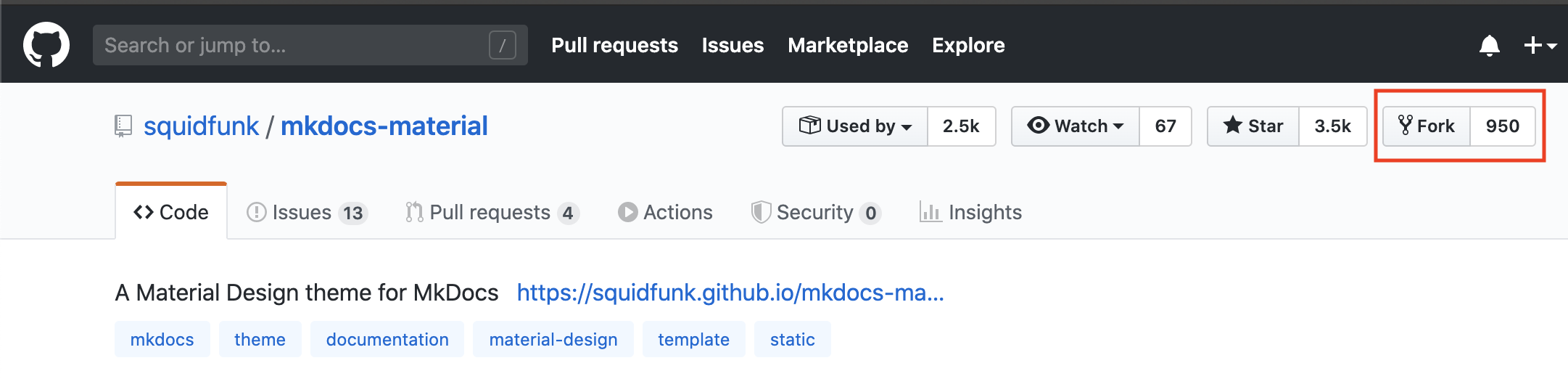Viewport: 1568px width, 379px height.
Task: Switch to the Security tab
Action: pyautogui.click(x=817, y=212)
